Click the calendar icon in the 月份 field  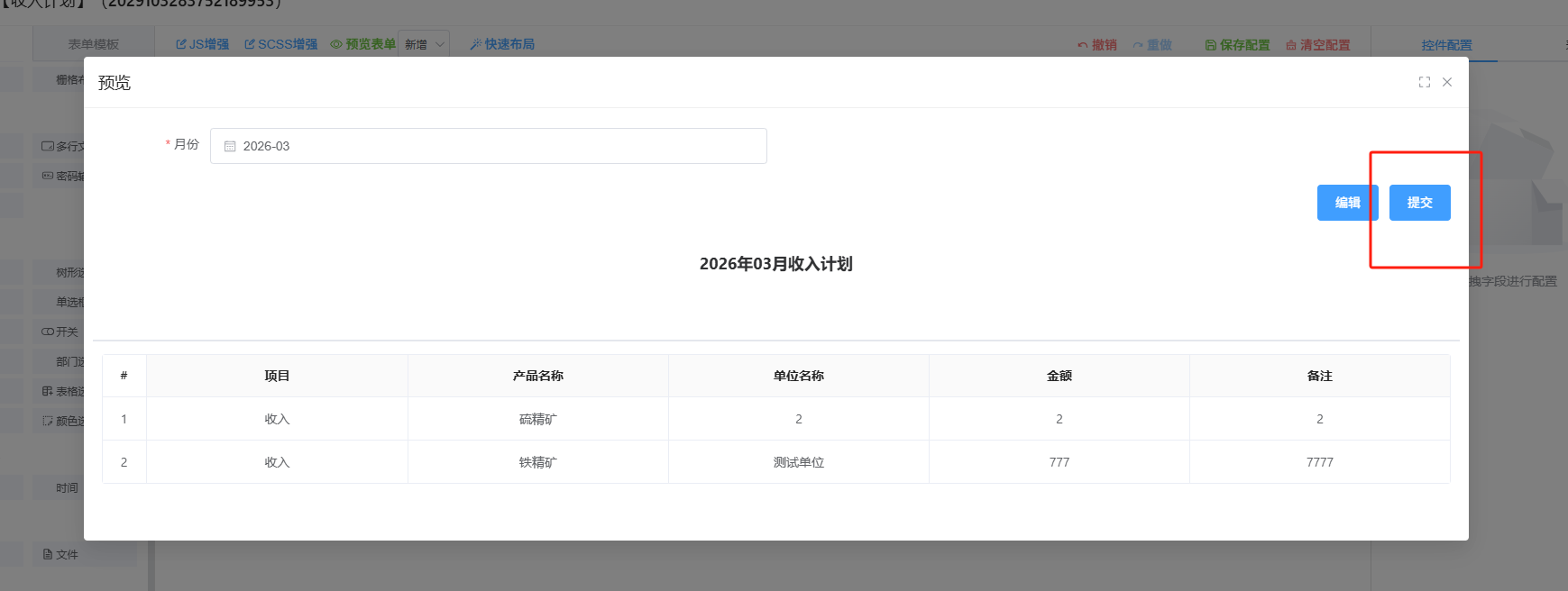[x=230, y=146]
